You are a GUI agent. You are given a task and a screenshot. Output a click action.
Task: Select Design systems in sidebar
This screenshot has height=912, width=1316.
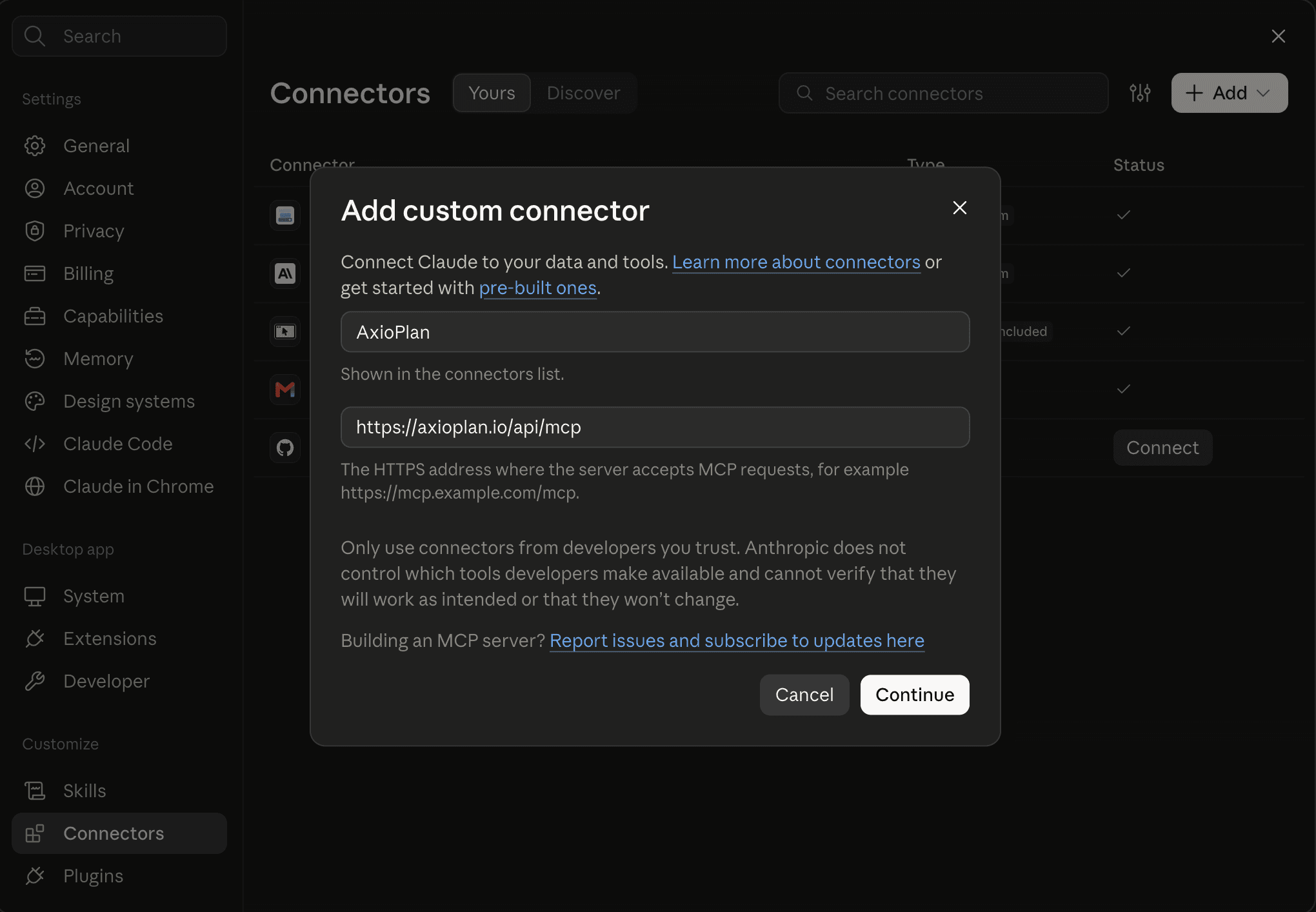(x=119, y=401)
